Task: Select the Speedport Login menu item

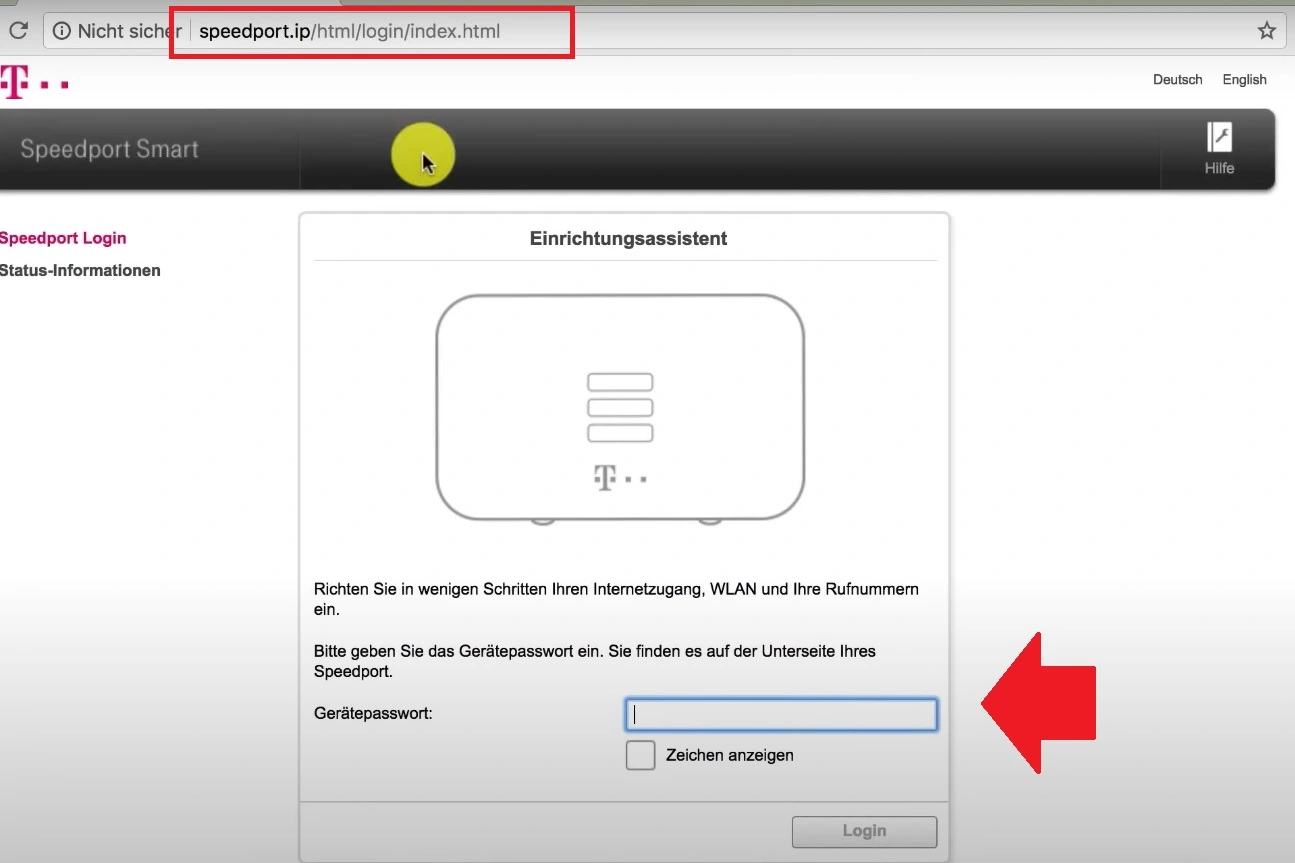Action: [x=63, y=238]
